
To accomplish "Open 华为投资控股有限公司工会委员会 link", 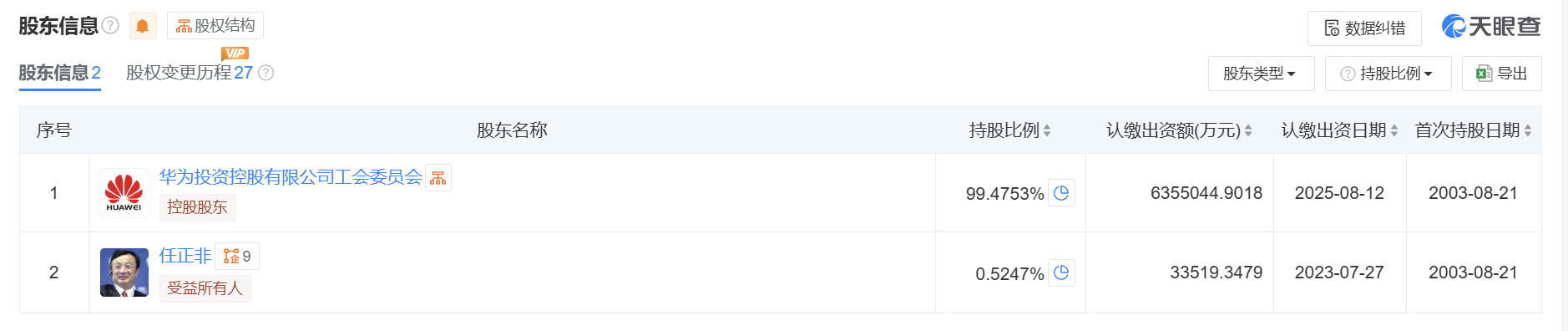I will (x=291, y=177).
